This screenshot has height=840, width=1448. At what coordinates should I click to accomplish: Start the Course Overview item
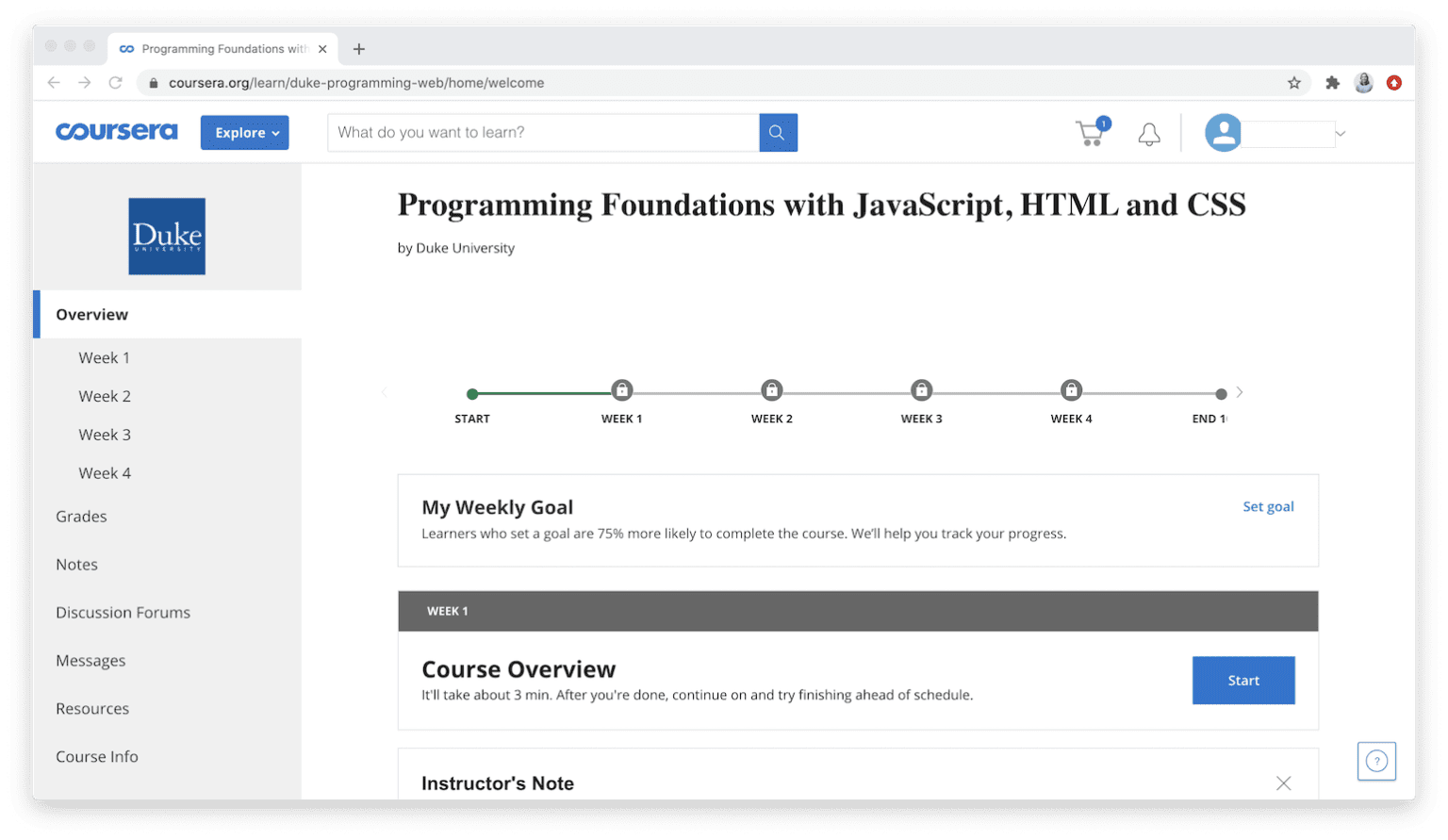point(1242,680)
